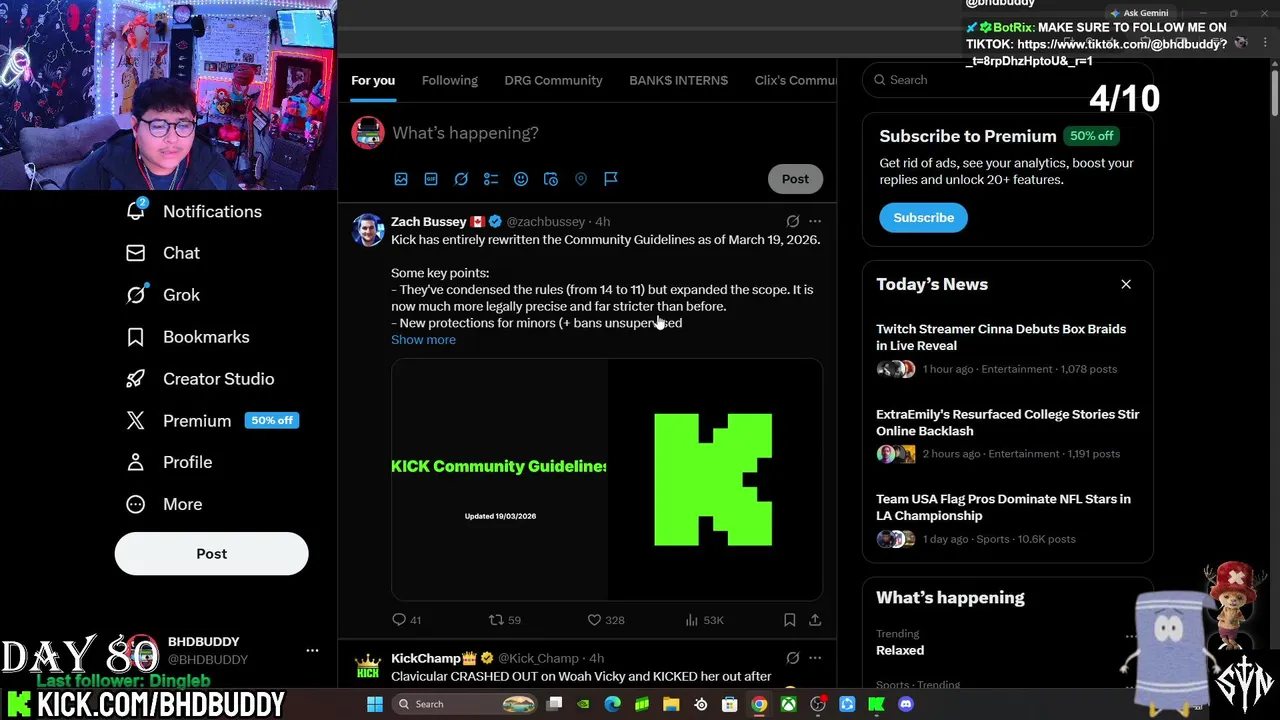
Task: Click the Post button in the composer
Action: [x=795, y=179]
